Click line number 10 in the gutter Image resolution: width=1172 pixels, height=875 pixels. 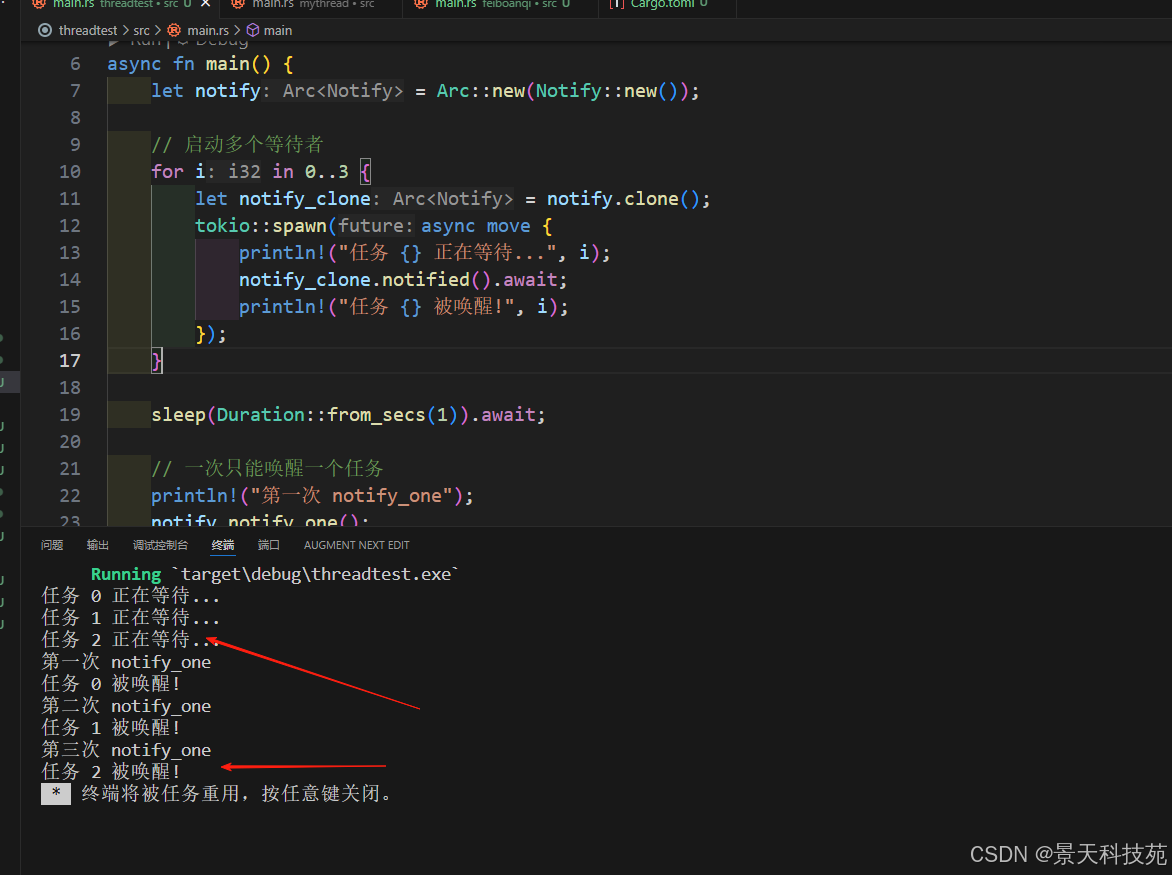point(70,172)
